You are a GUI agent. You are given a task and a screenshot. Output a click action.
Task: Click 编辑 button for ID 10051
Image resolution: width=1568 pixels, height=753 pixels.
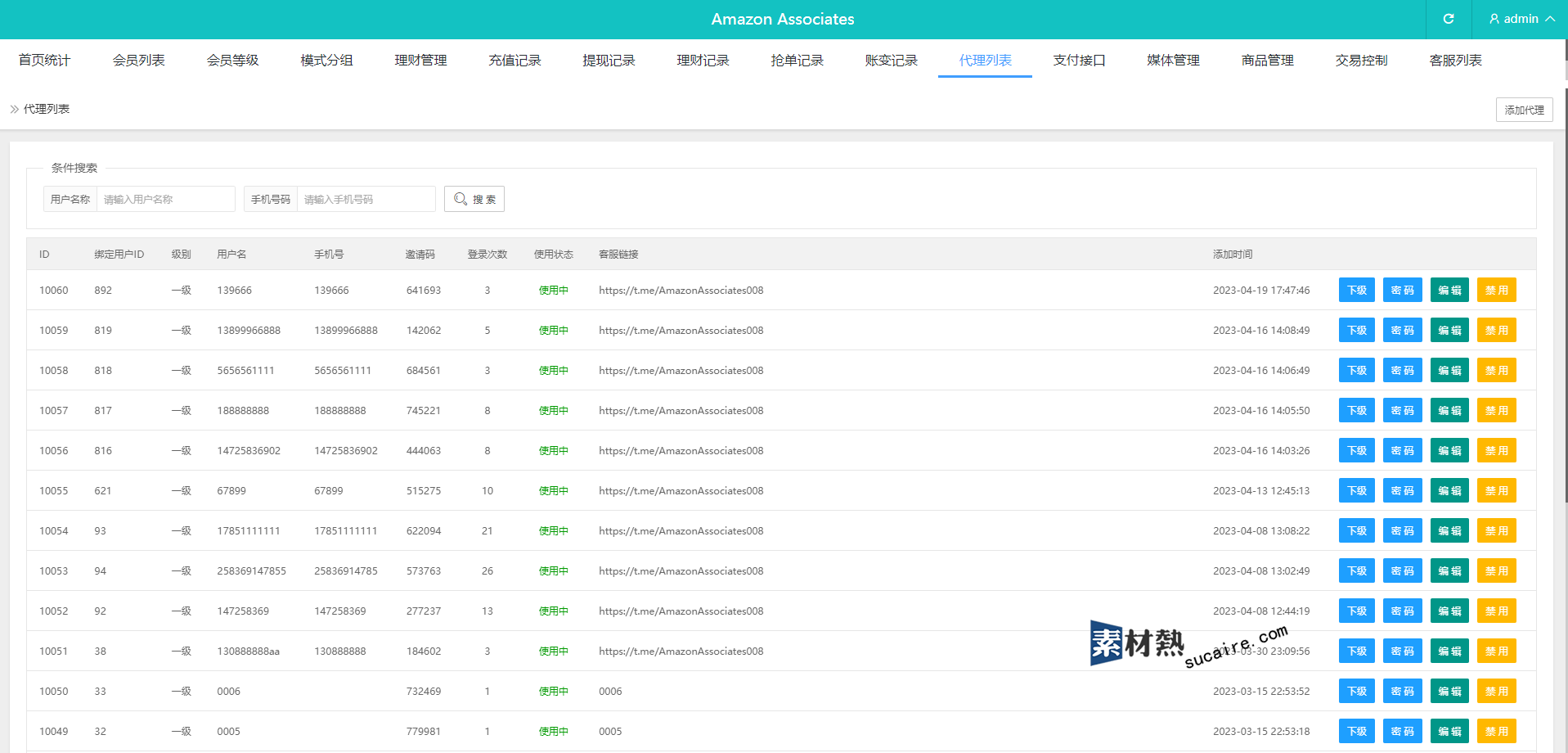pyautogui.click(x=1449, y=651)
